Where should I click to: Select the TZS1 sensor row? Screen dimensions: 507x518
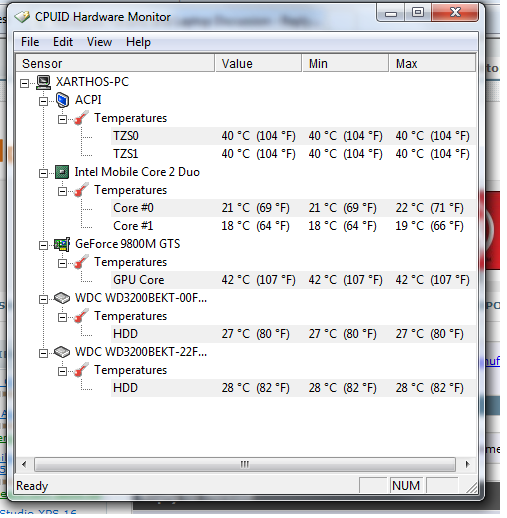[293, 154]
